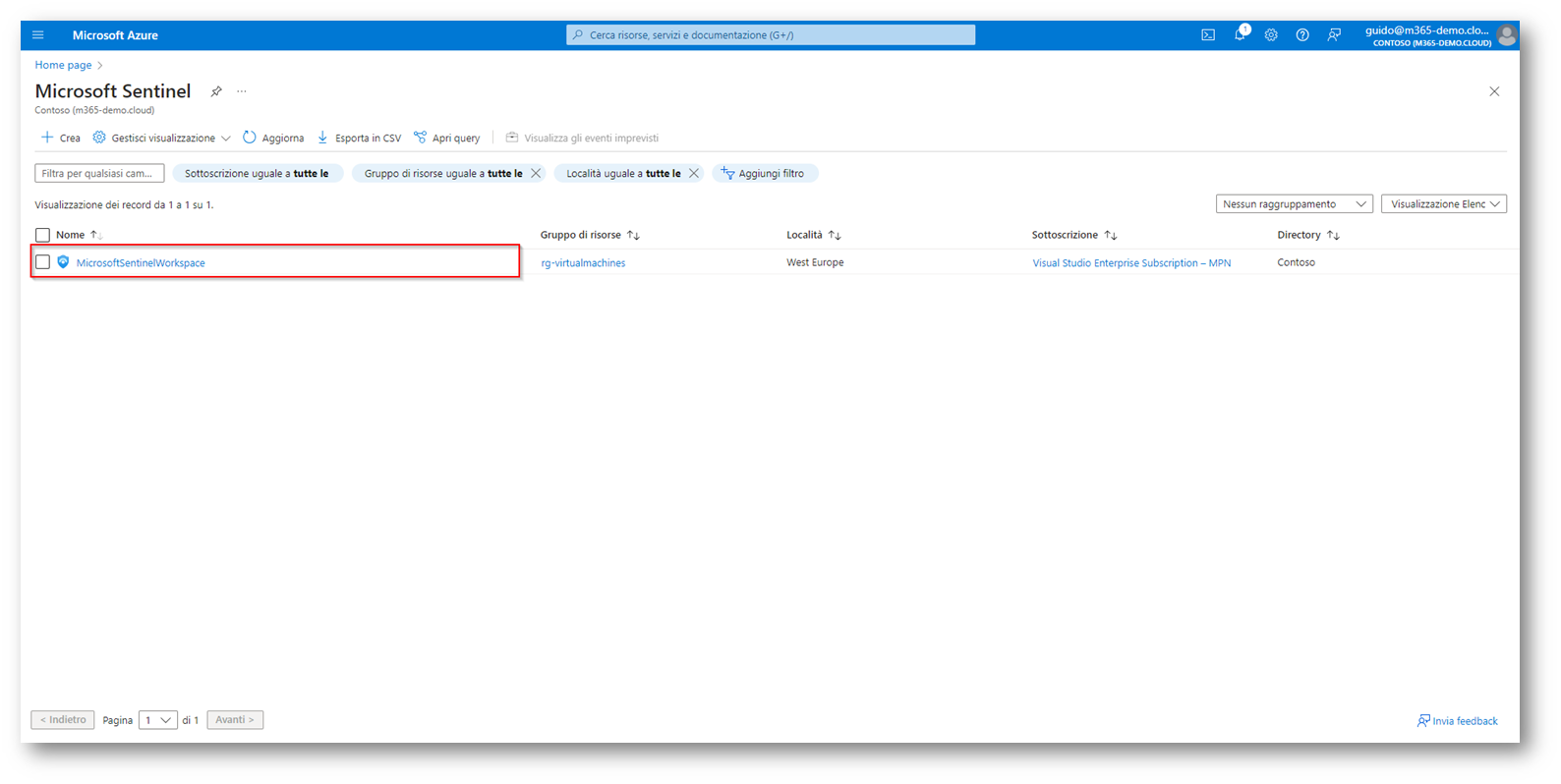Click the Filtra per qualsiasi campo box

coord(99,173)
